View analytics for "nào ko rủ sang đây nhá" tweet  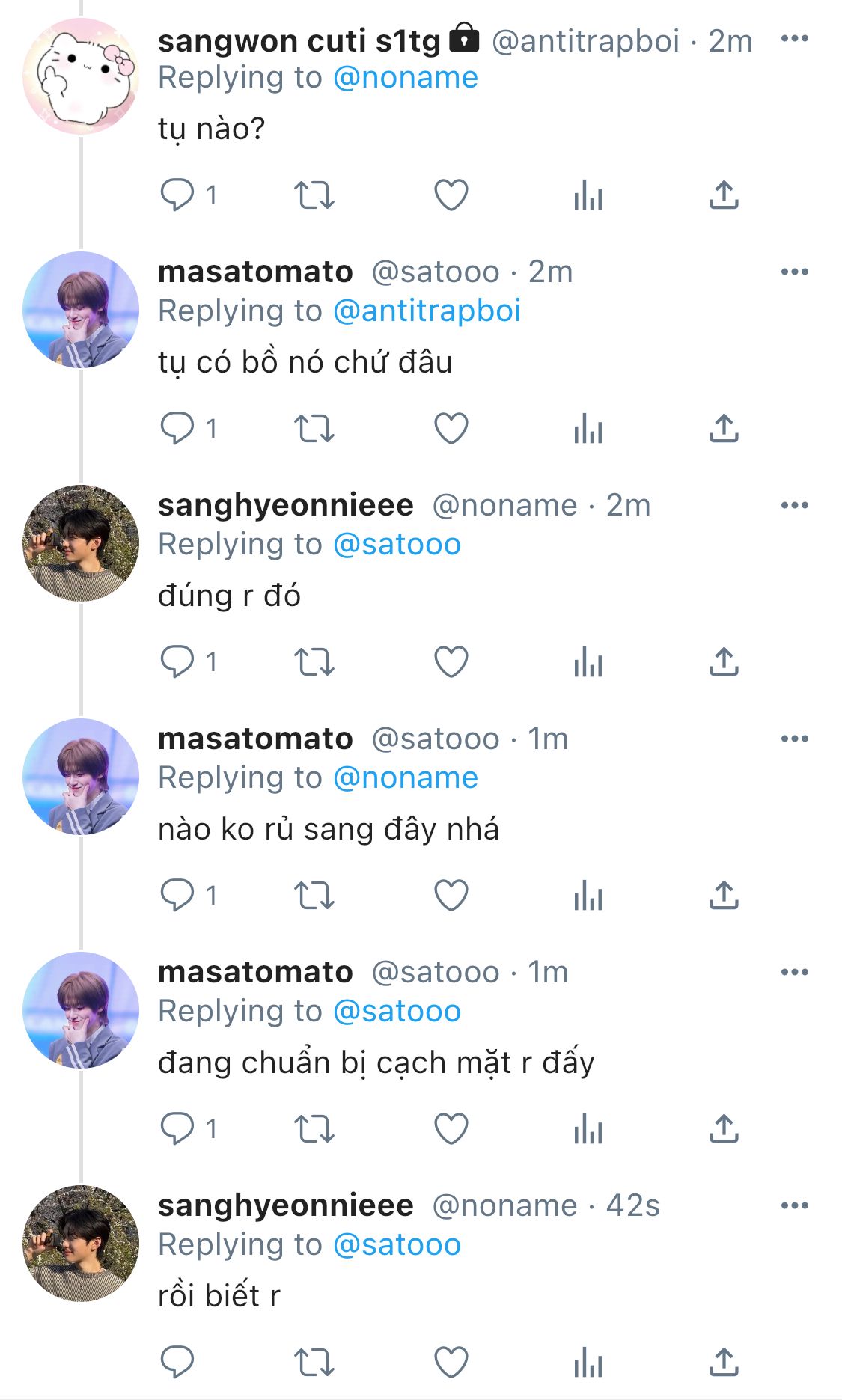tap(588, 896)
